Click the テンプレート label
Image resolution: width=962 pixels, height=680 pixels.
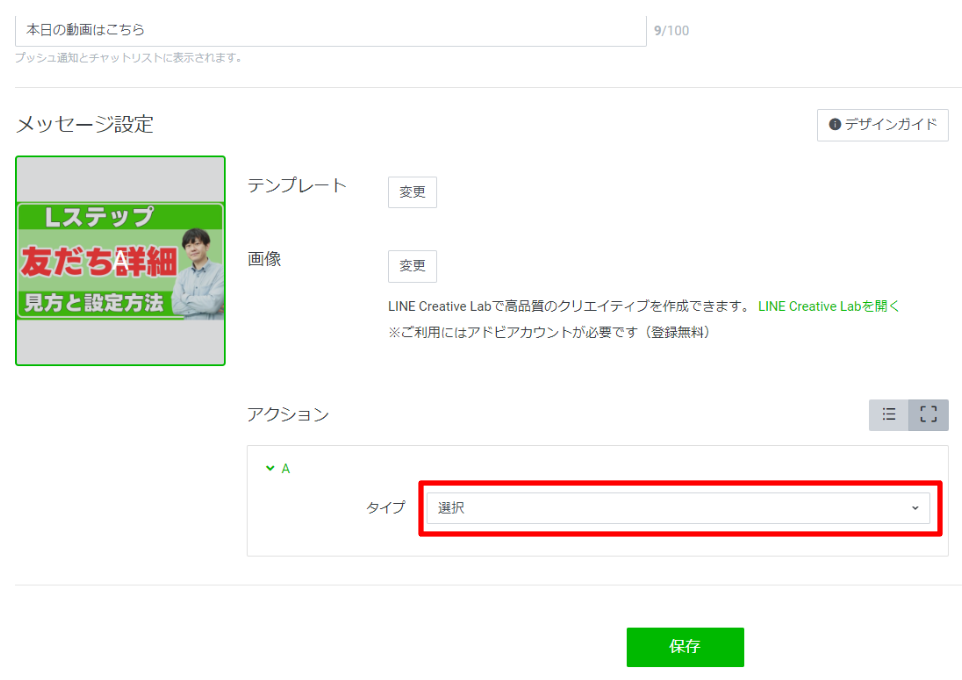[x=297, y=185]
